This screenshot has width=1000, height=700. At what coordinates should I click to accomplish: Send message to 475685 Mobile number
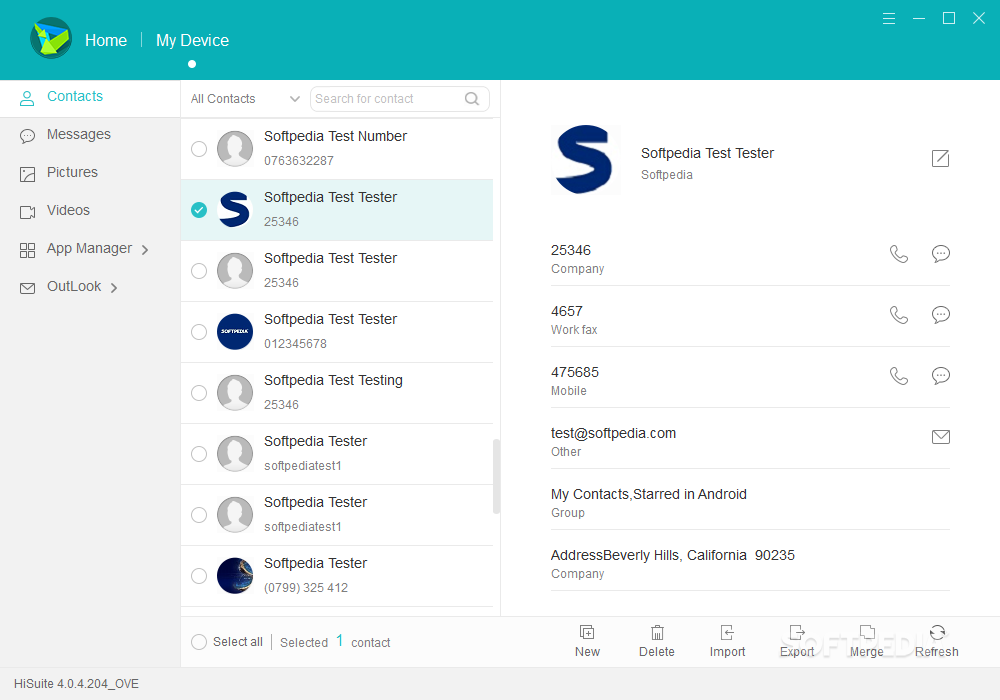point(941,376)
